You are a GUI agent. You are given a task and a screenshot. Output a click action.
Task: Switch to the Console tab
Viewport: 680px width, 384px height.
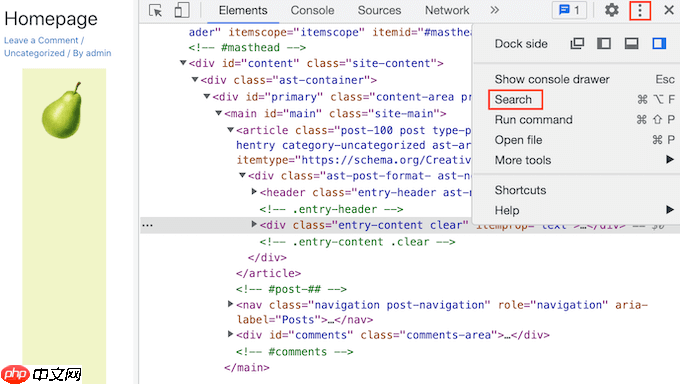[x=312, y=10]
